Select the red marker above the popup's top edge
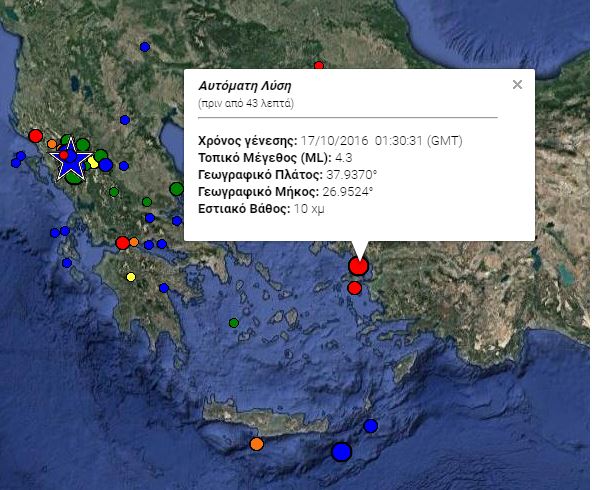The image size is (592, 490). tap(319, 65)
